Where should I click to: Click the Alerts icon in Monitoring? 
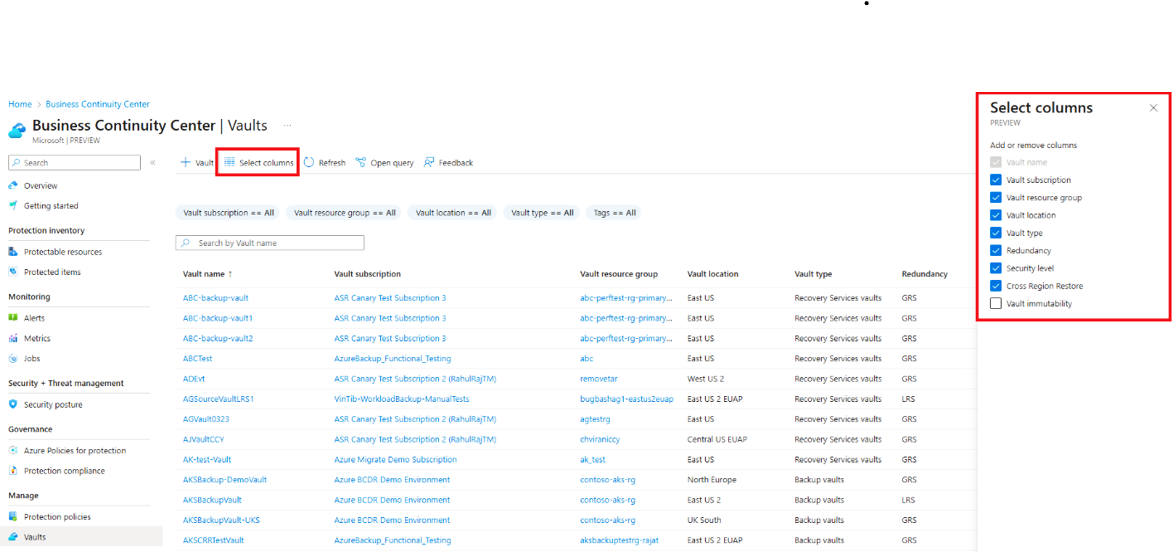pyautogui.click(x=13, y=318)
